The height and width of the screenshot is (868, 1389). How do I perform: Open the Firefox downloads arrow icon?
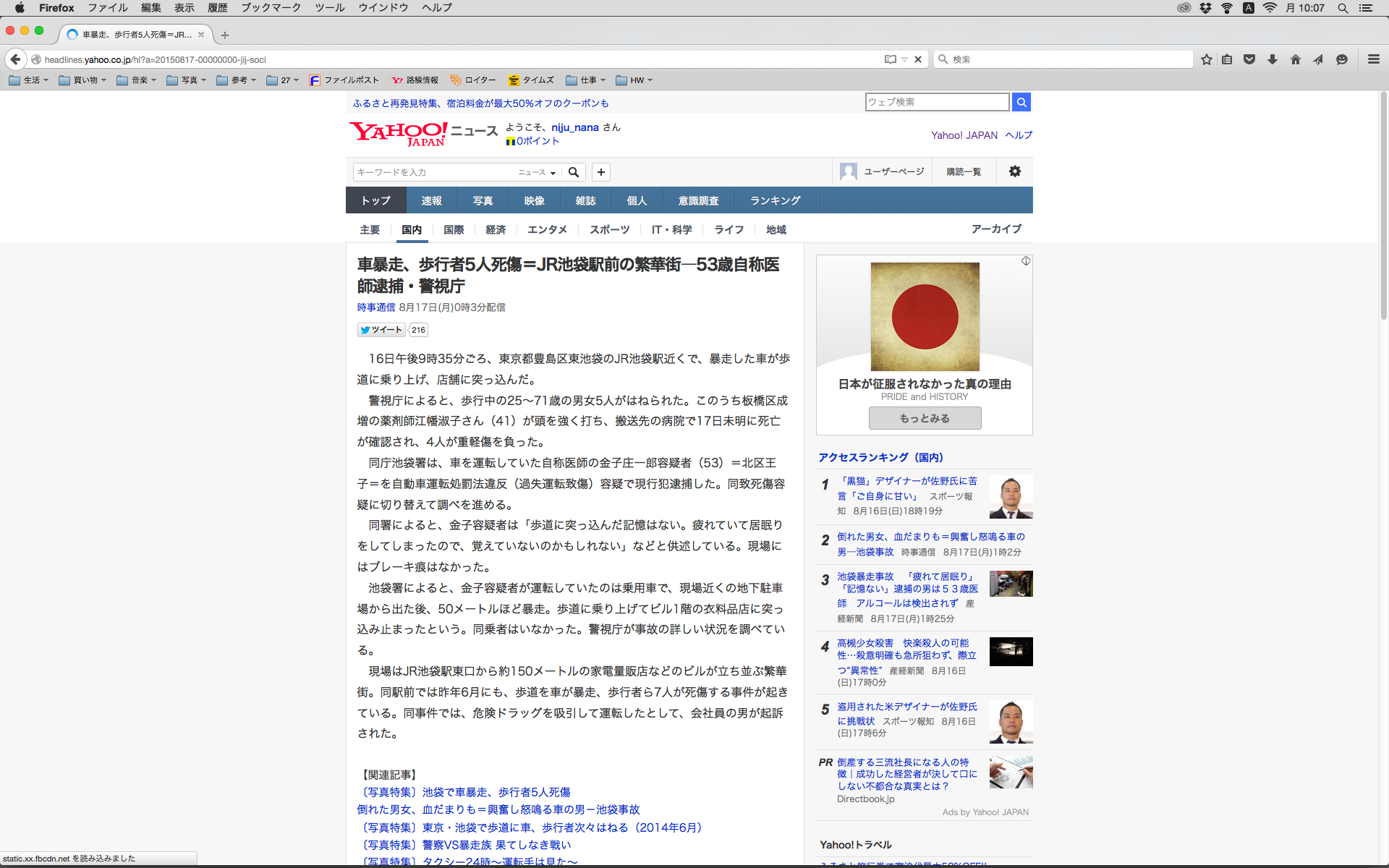pyautogui.click(x=1273, y=59)
